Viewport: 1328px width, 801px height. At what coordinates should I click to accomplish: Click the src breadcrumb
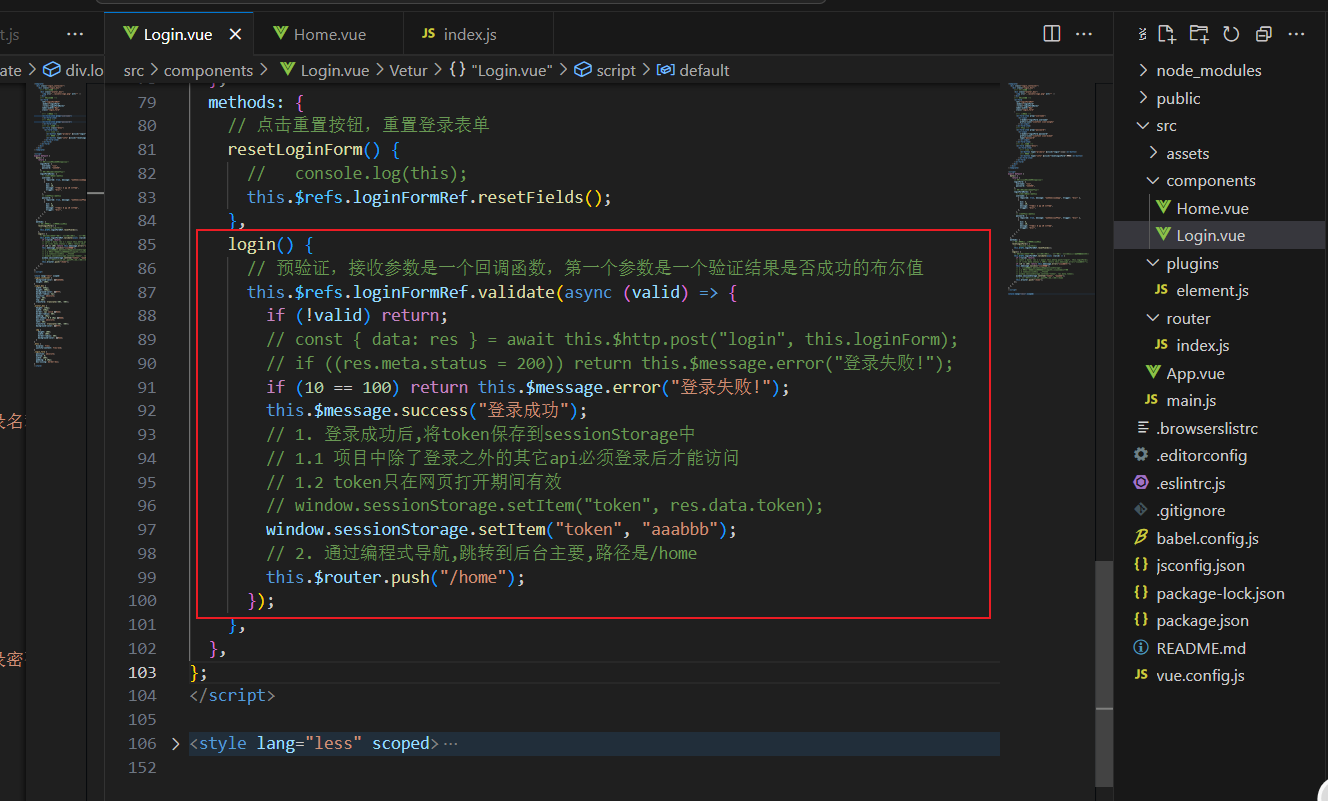click(x=134, y=70)
